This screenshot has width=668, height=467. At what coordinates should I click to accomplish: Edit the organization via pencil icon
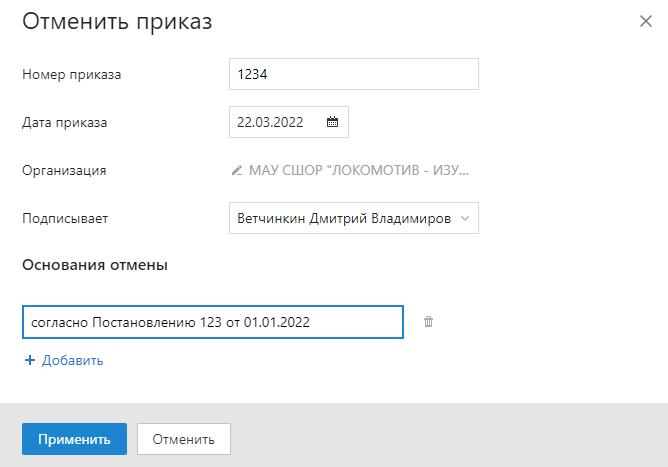tap(236, 170)
